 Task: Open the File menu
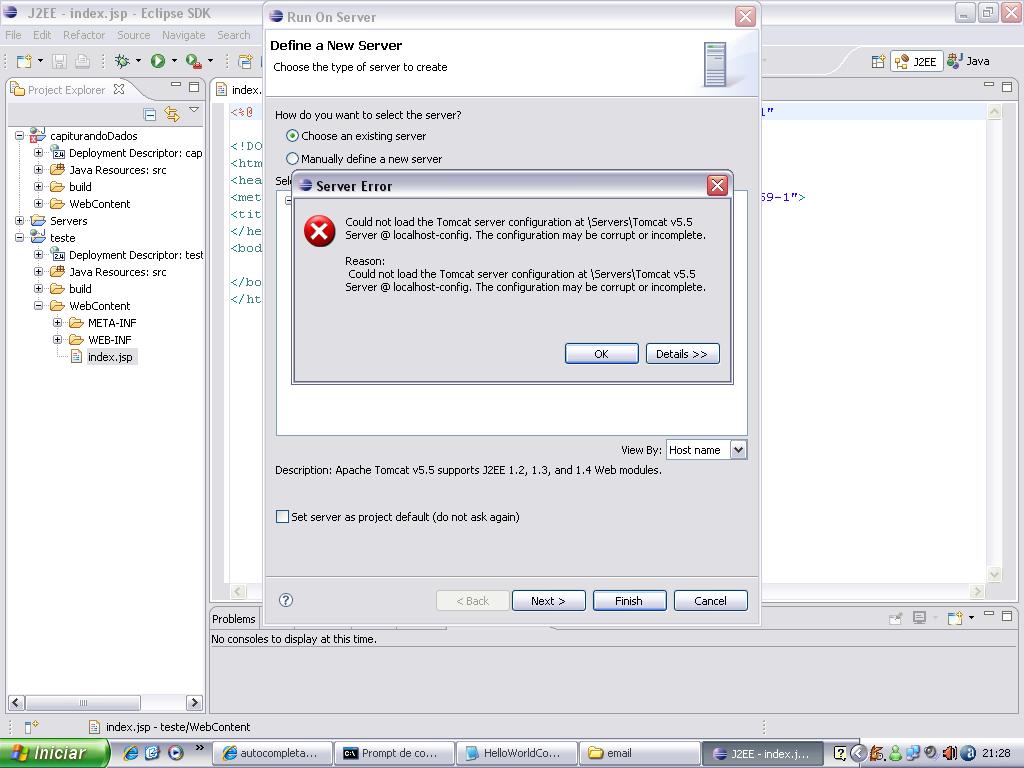pos(13,35)
